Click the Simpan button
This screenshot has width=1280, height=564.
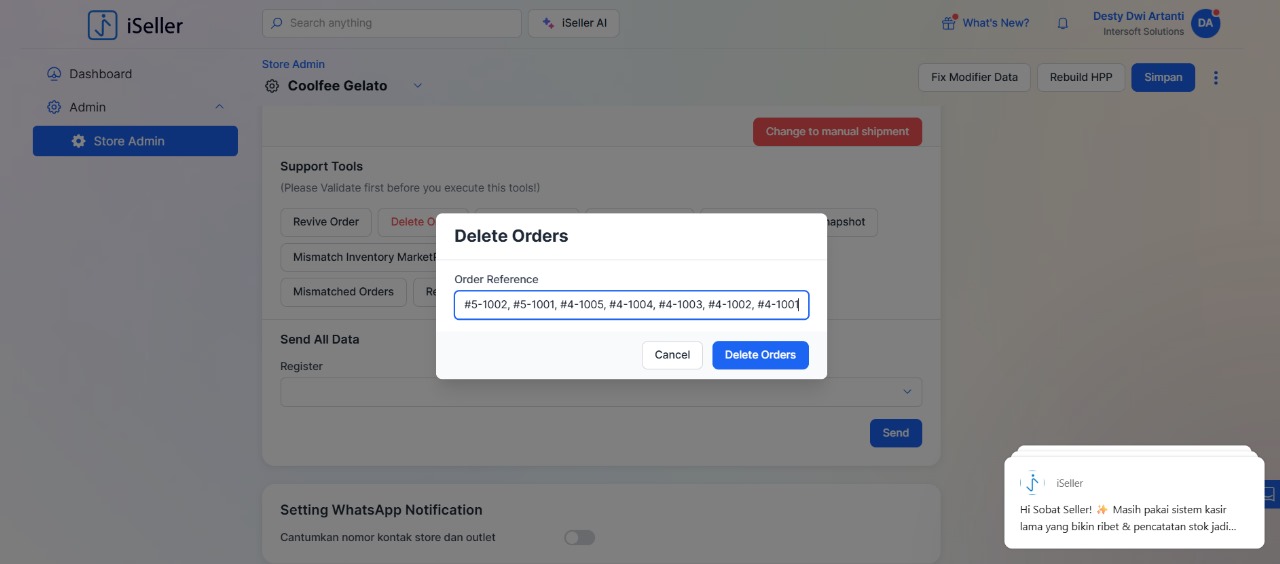(1162, 77)
